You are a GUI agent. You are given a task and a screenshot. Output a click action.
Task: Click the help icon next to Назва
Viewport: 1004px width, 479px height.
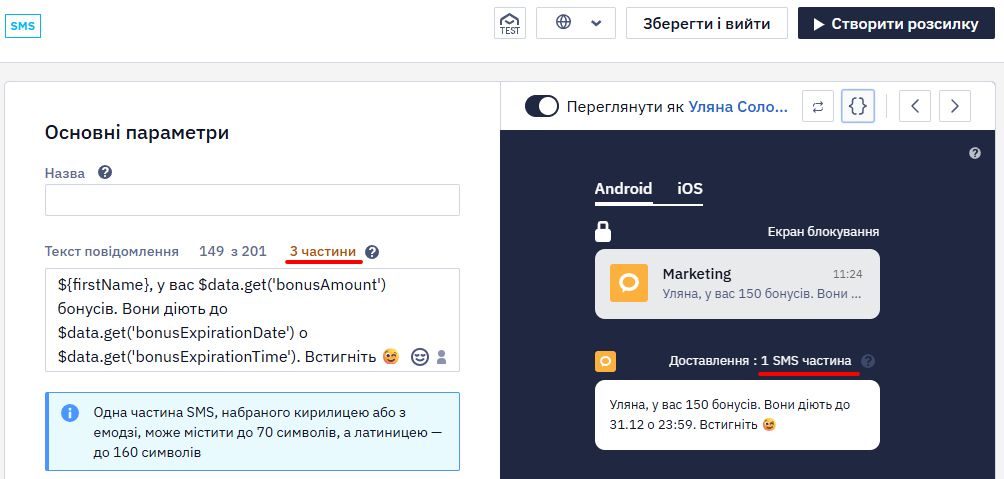point(105,172)
